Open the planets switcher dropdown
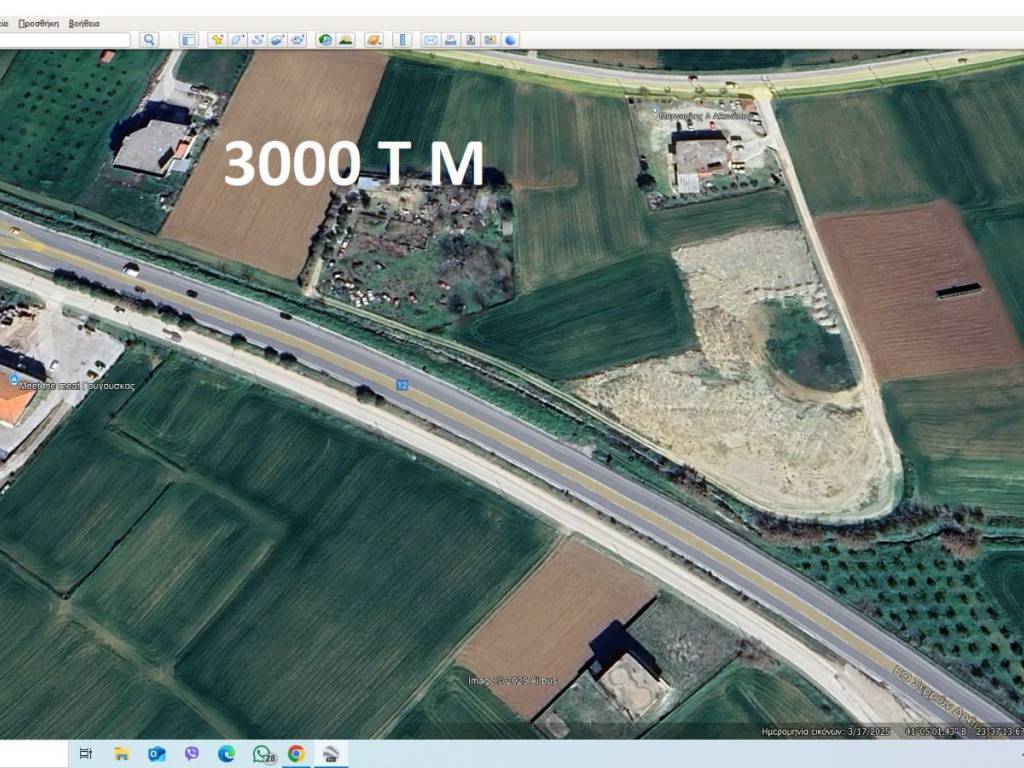1024x768 pixels. pos(373,40)
